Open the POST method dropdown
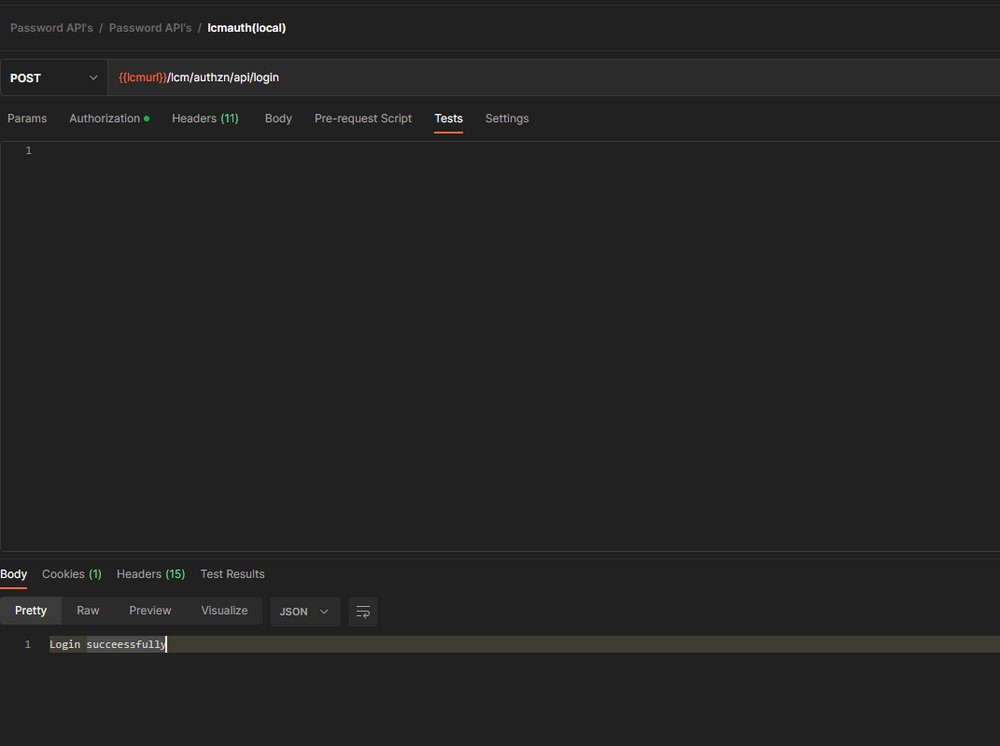The width and height of the screenshot is (1000, 746). [x=54, y=78]
